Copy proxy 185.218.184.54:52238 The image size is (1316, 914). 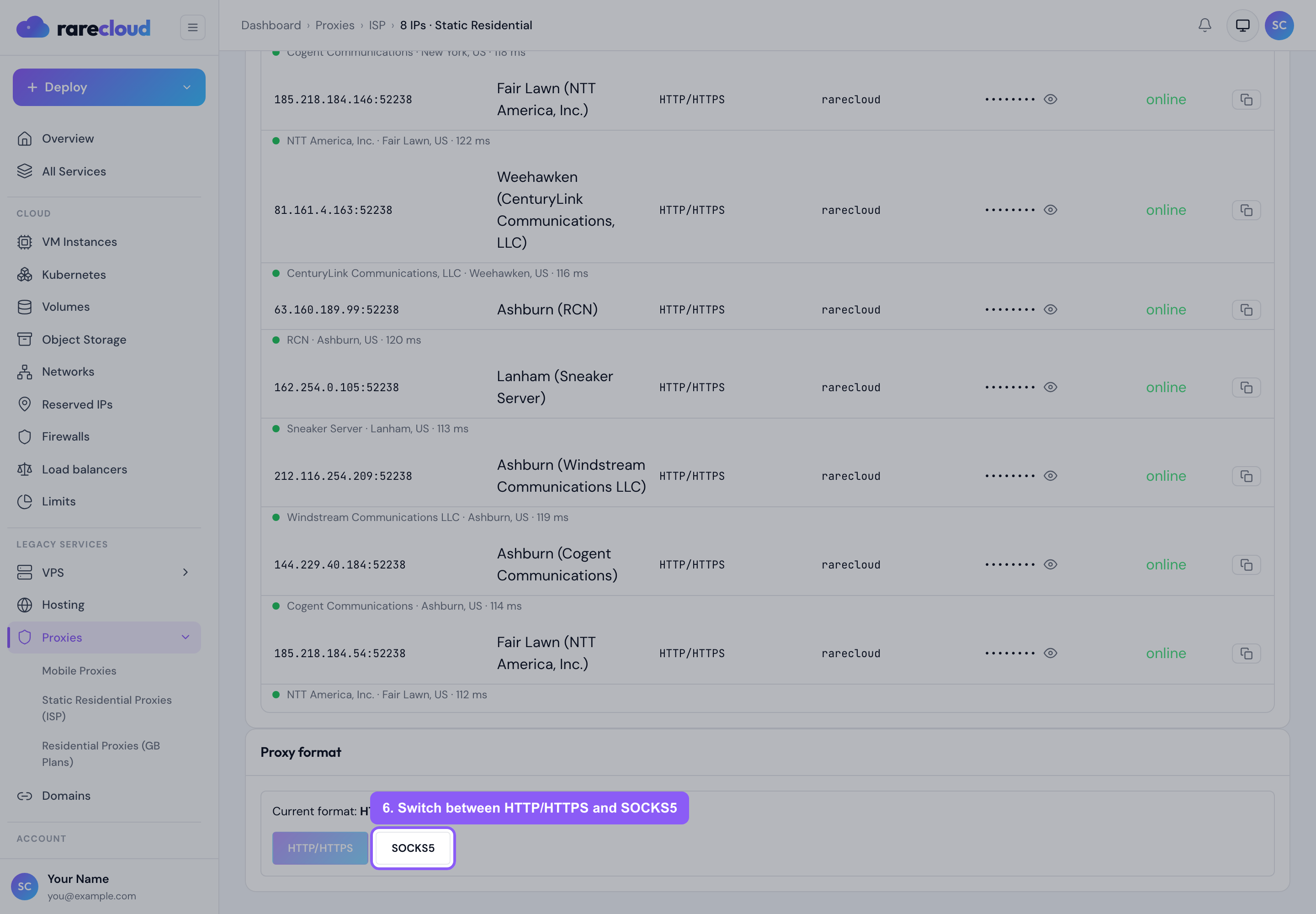point(1246,654)
